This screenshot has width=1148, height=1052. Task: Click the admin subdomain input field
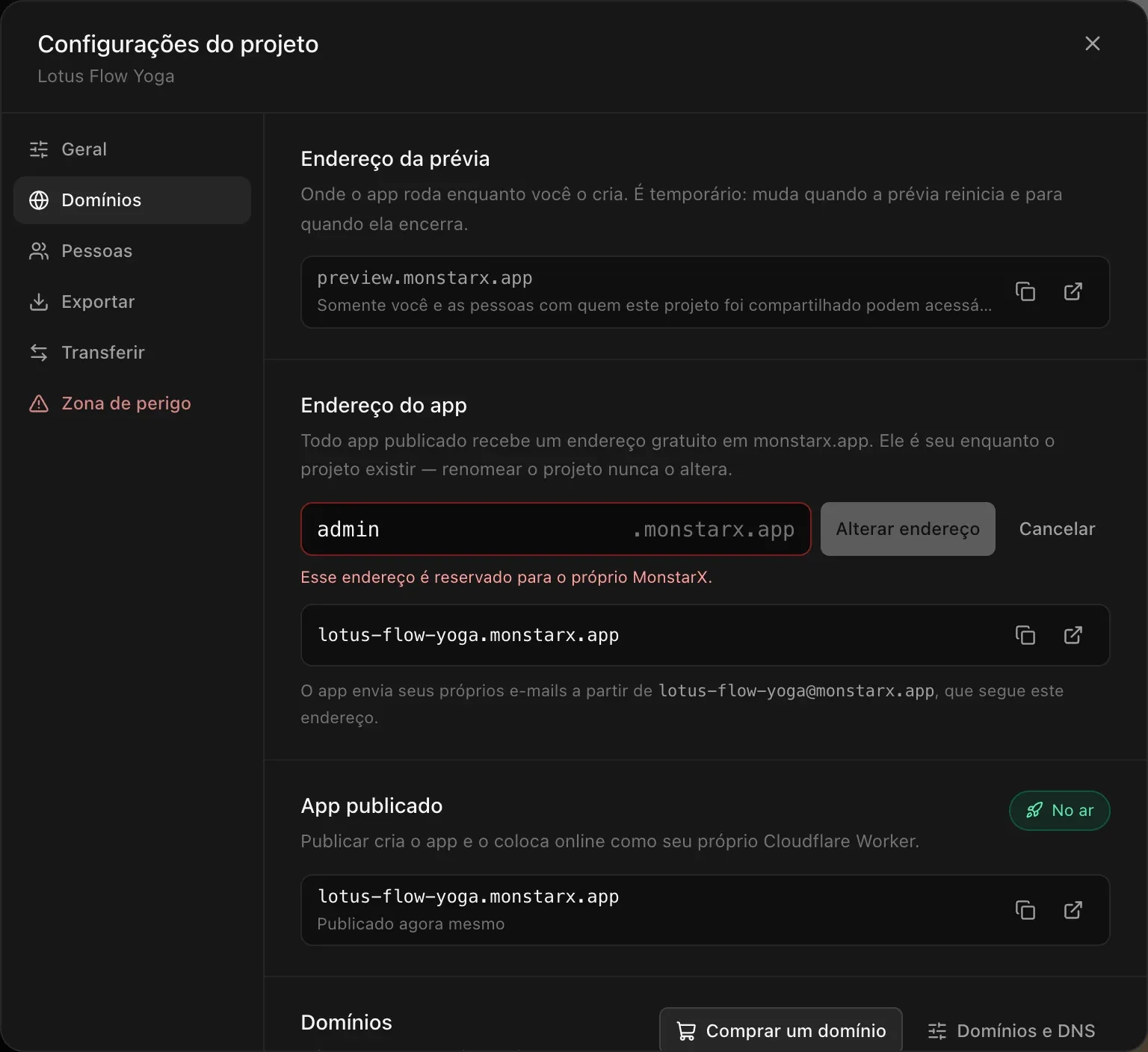[x=556, y=529]
